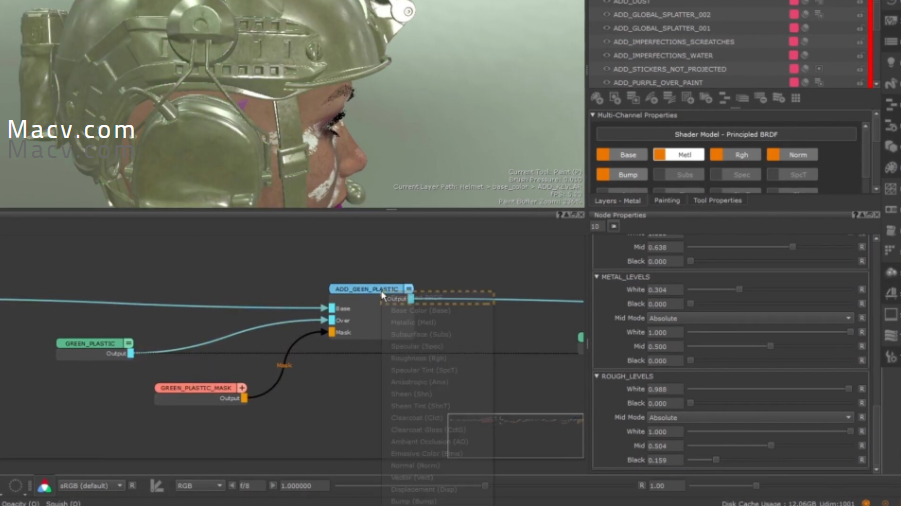Collapse the Multi-Channel Properties section

tap(593, 115)
